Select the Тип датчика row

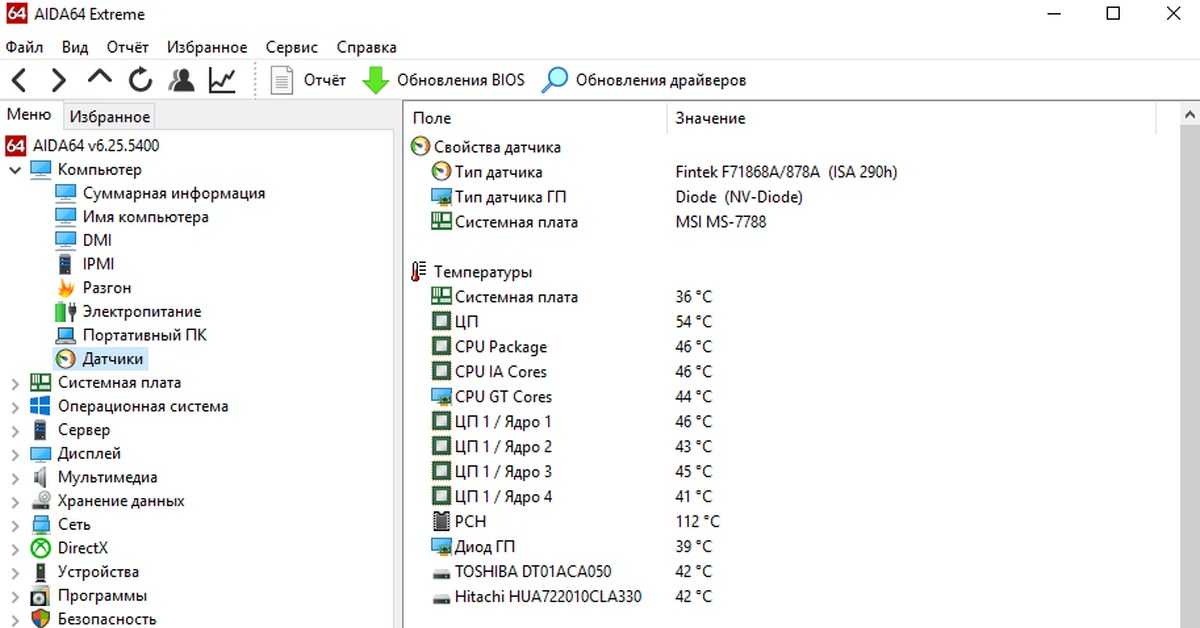[x=498, y=172]
